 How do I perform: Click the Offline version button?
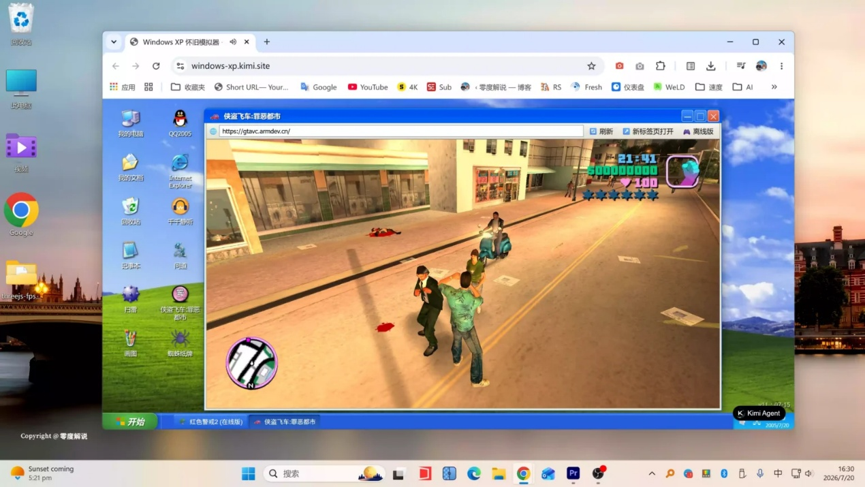(698, 131)
